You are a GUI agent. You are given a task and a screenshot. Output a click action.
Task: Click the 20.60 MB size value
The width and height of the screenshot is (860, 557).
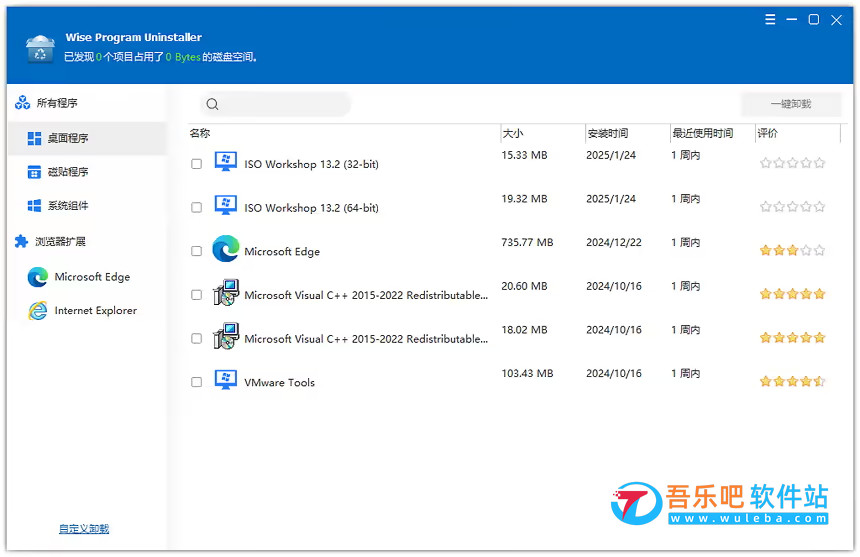point(524,286)
